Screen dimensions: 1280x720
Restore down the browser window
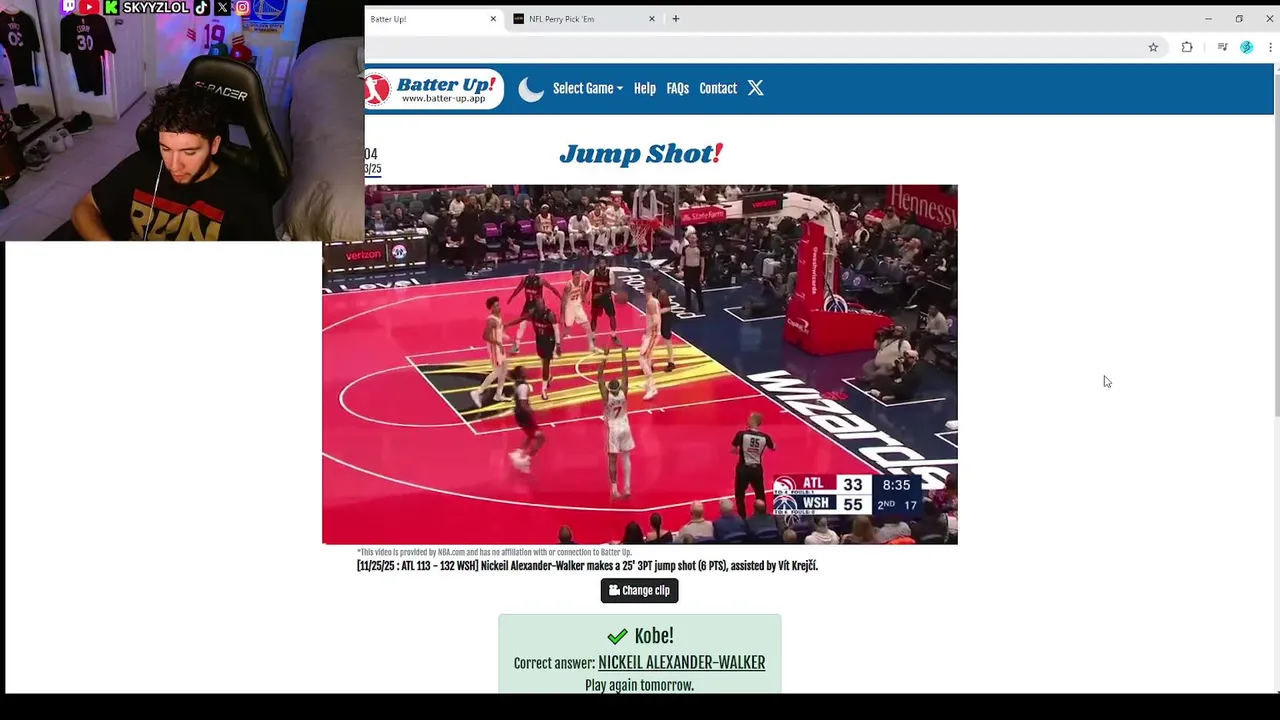[x=1239, y=19]
